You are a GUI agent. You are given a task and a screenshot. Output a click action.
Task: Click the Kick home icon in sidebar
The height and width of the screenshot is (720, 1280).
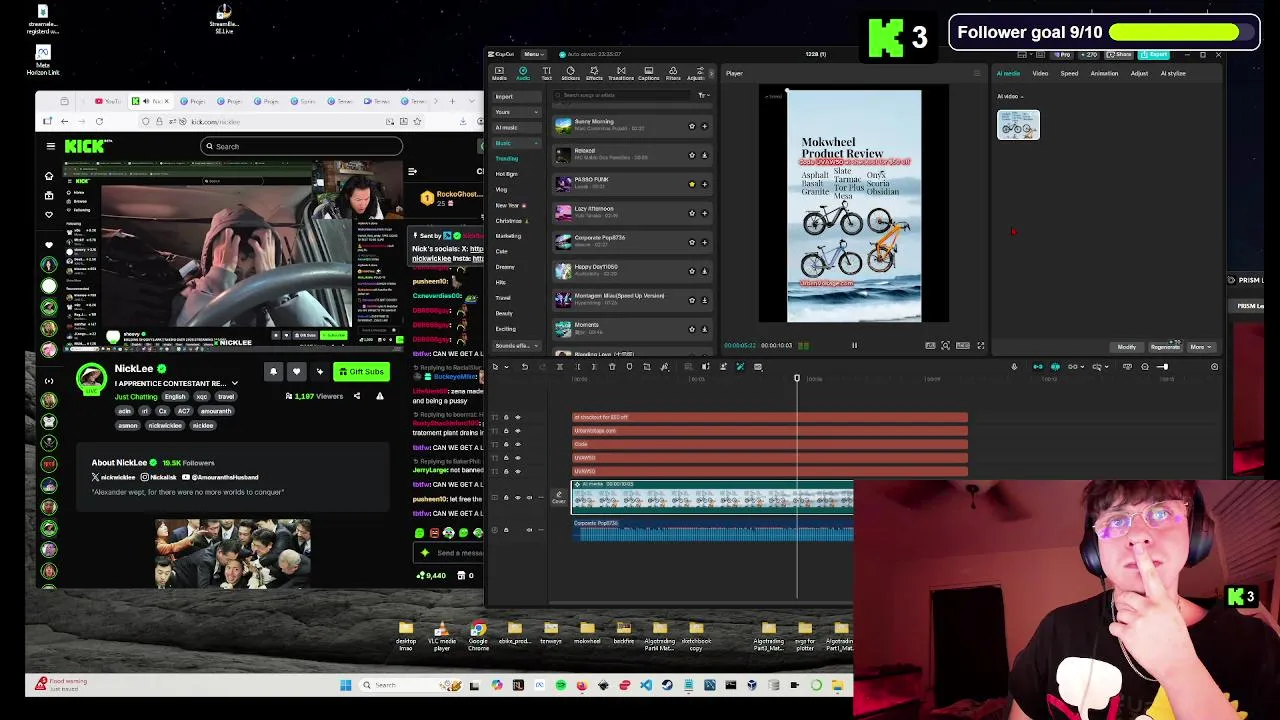48,176
